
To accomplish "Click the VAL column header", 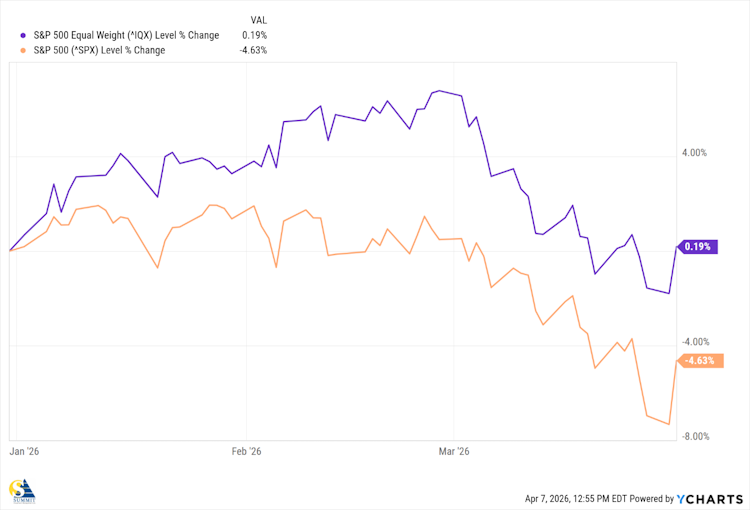I will pyautogui.click(x=258, y=20).
